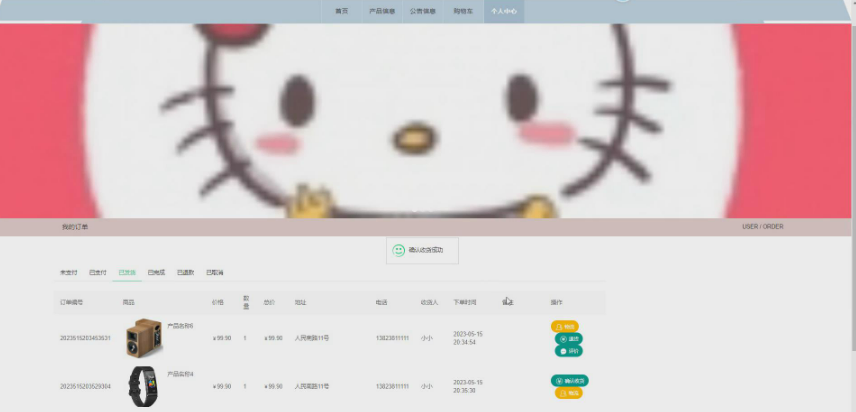The image size is (856, 412).
Task: Open the wooden speaker product thumbnail
Action: (144, 338)
